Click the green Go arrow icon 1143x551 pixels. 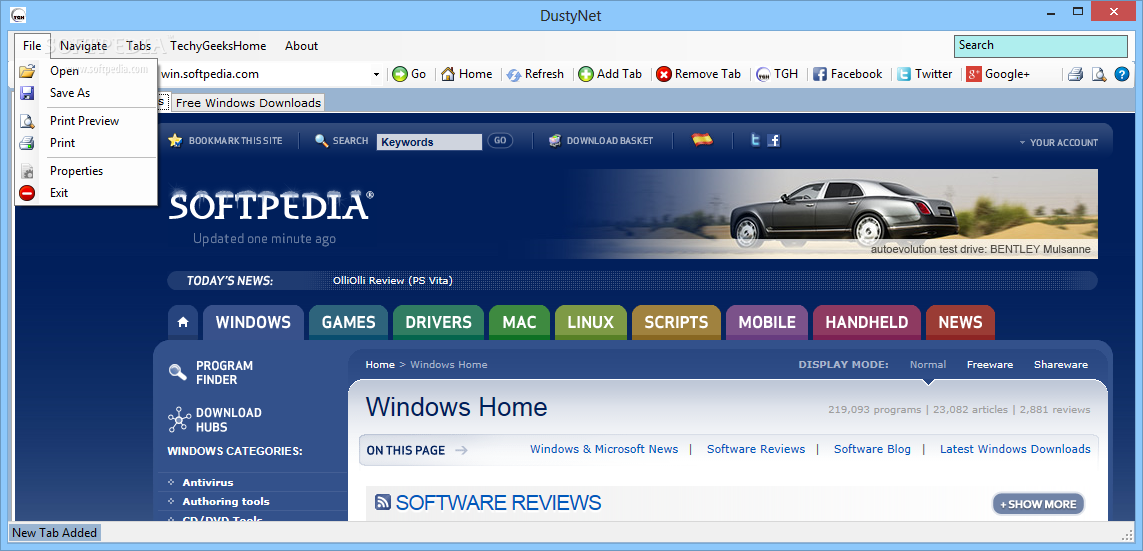pyautogui.click(x=399, y=74)
